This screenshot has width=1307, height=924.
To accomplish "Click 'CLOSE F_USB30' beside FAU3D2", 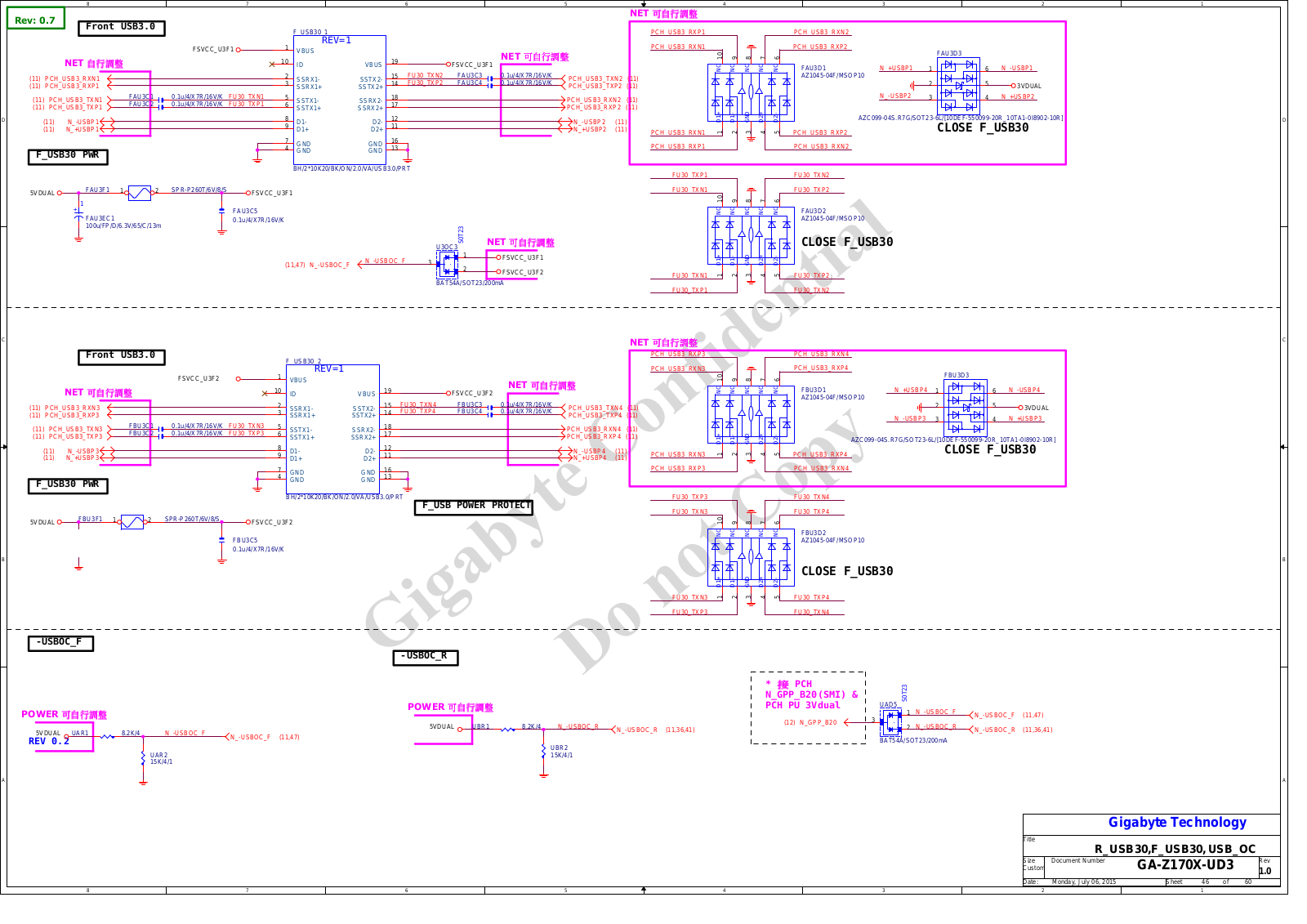I will point(847,242).
